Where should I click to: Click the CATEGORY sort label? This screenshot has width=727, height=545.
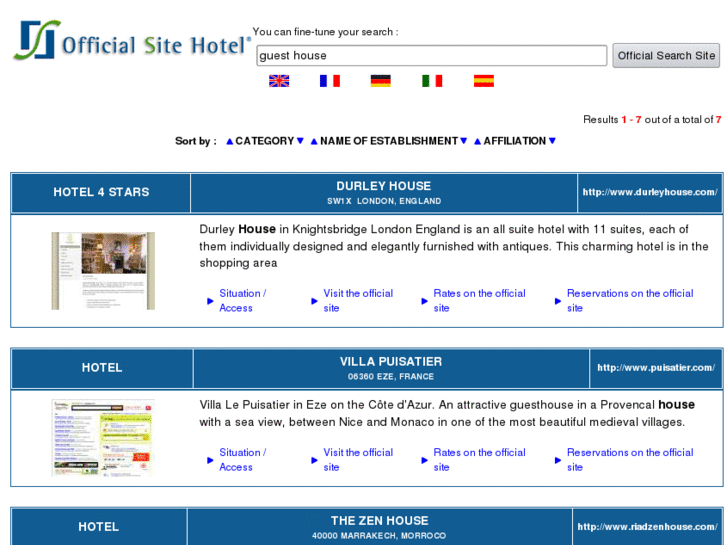[265, 141]
